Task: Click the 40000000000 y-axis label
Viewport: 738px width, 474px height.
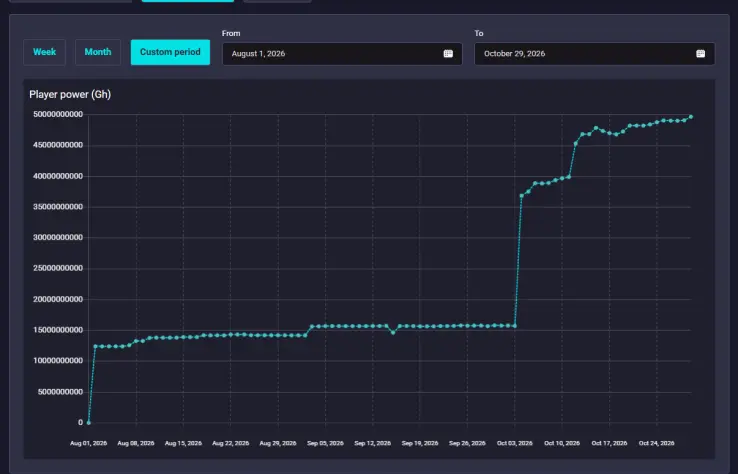Action: click(x=58, y=176)
